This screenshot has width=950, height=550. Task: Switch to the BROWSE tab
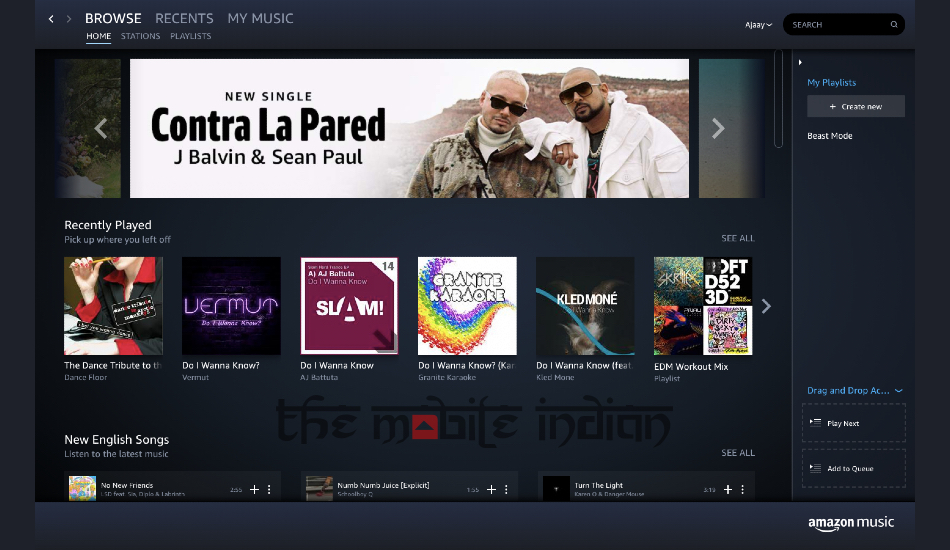[x=113, y=18]
